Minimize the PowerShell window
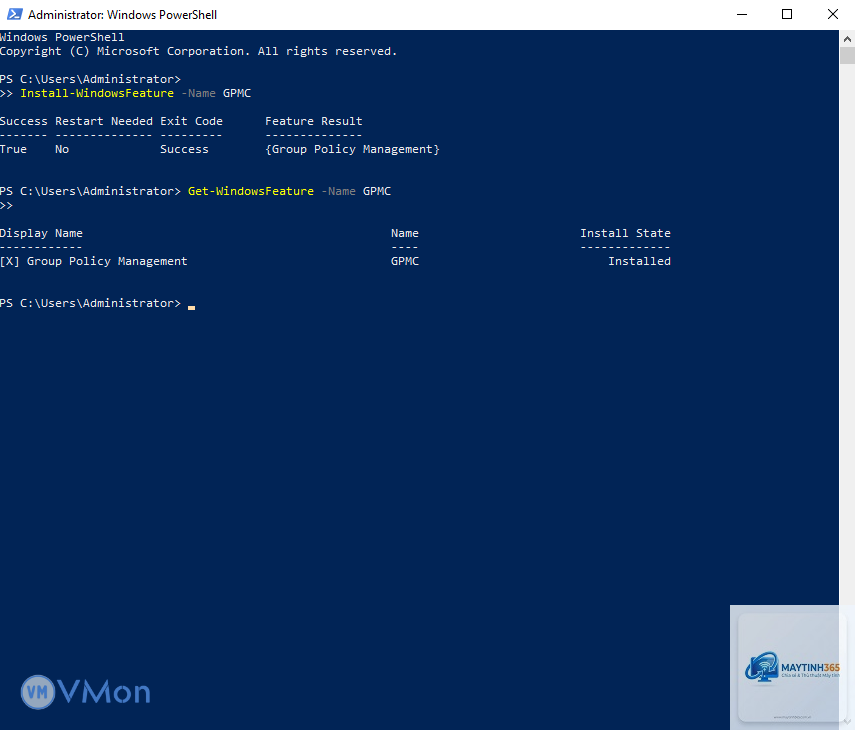The image size is (855, 730). [x=742, y=14]
